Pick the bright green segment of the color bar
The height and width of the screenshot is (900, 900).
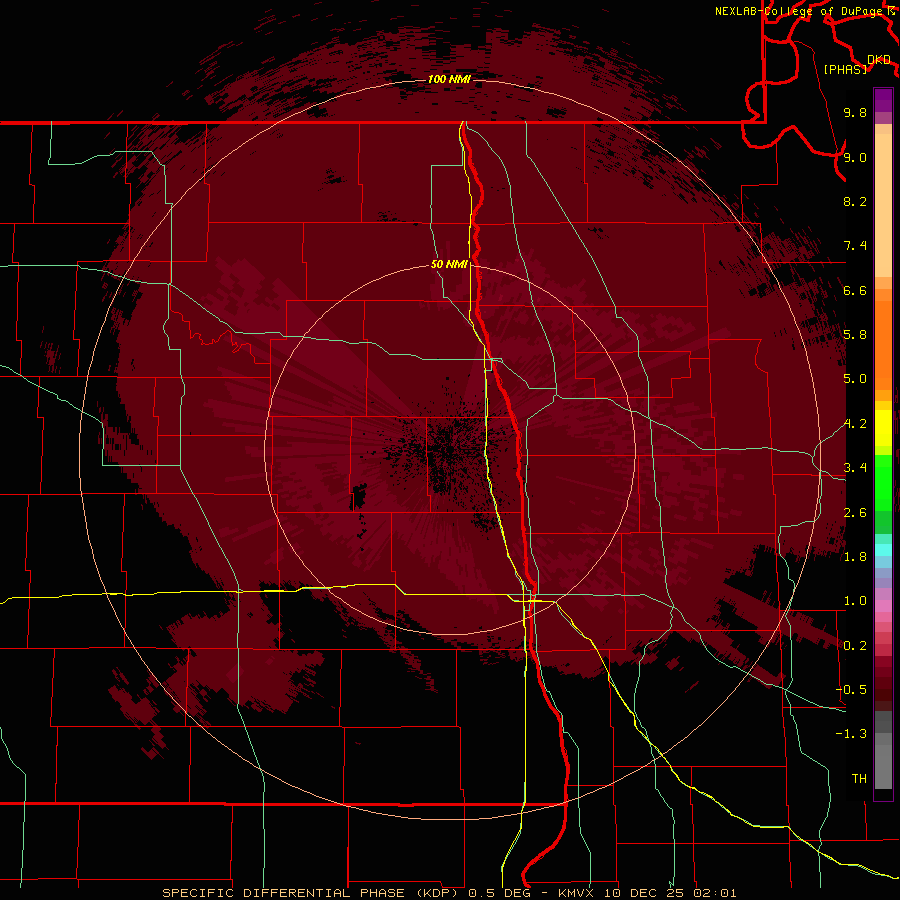click(x=883, y=482)
